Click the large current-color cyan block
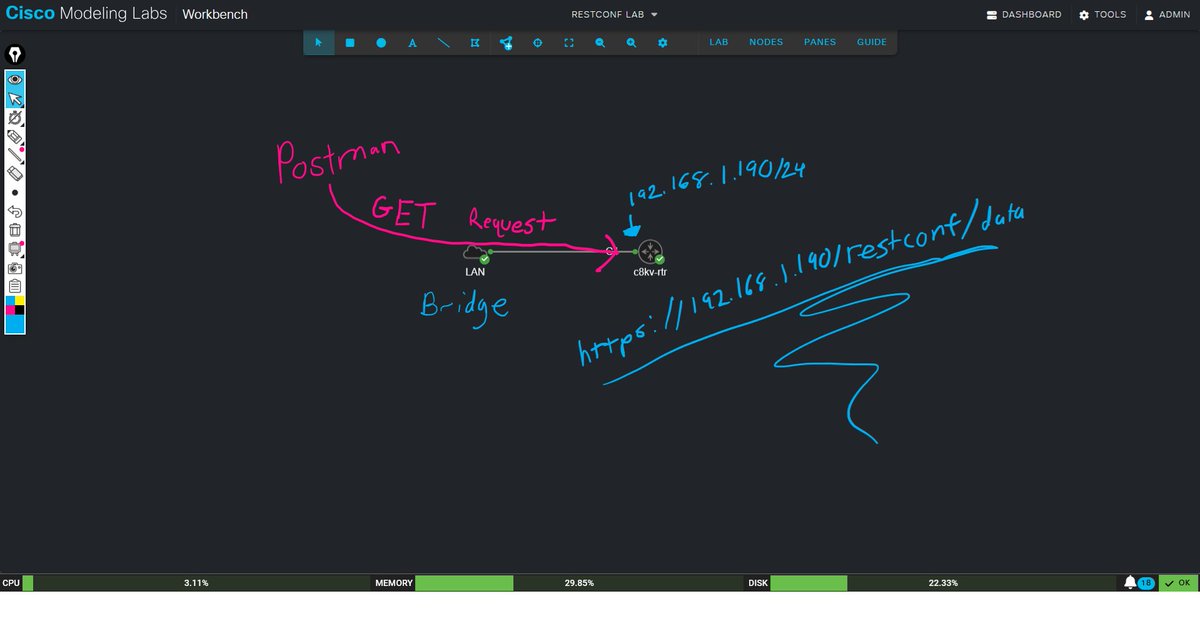Screen dimensions: 1200x621 tap(15, 323)
